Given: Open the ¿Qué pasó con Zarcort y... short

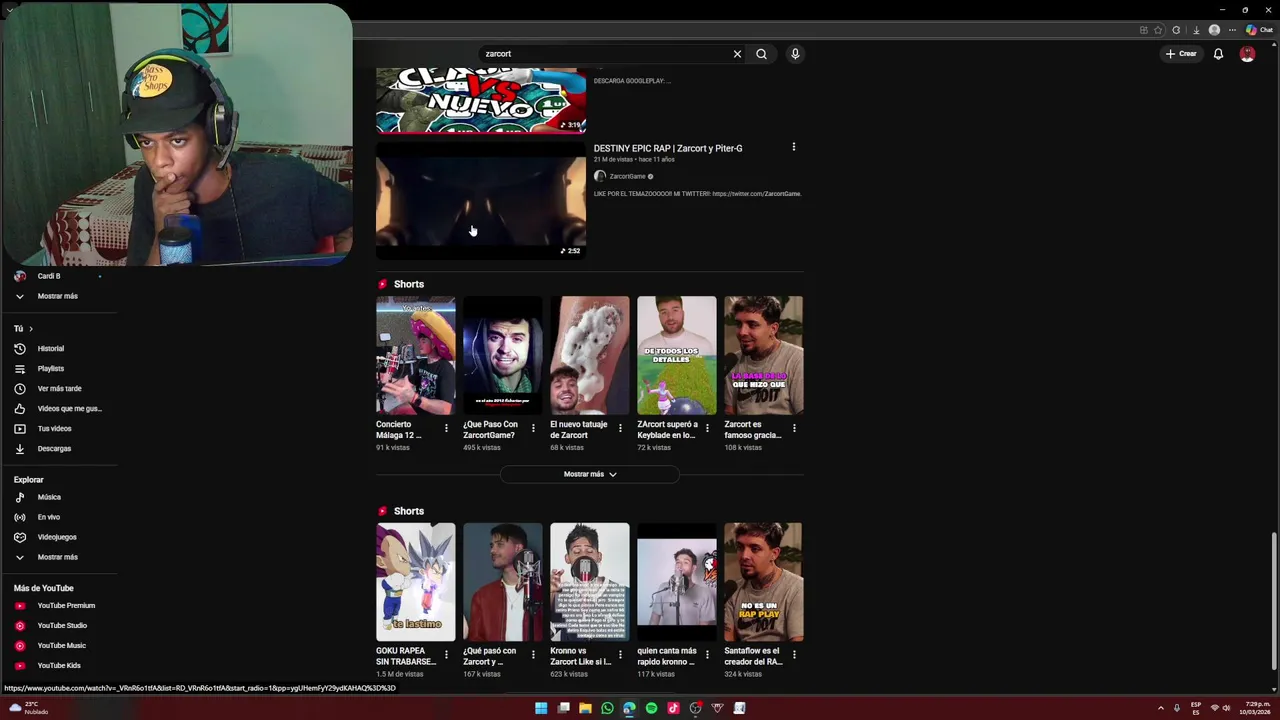Looking at the screenshot, I should click(x=502, y=582).
